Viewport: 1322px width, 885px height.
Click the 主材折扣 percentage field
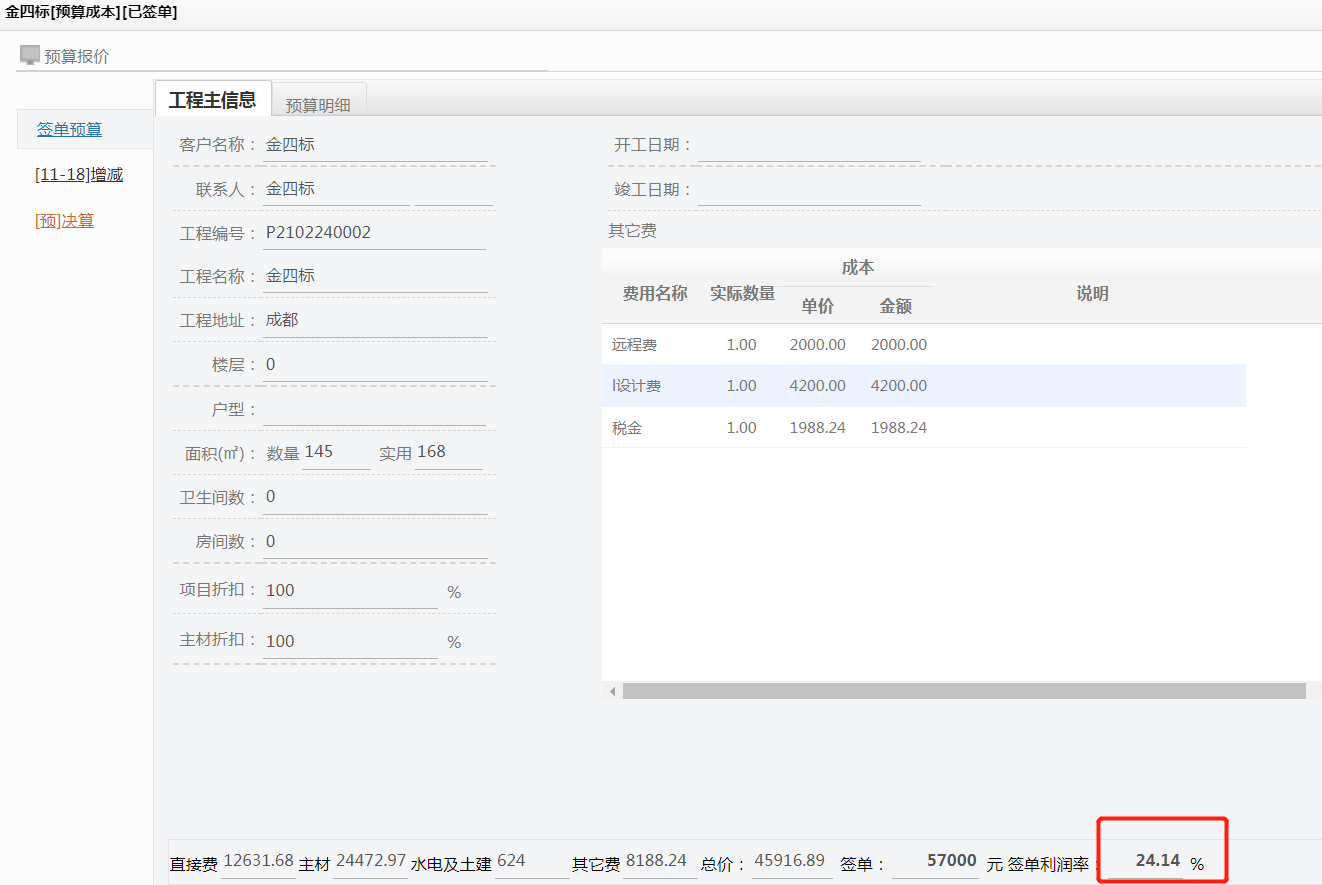point(350,642)
